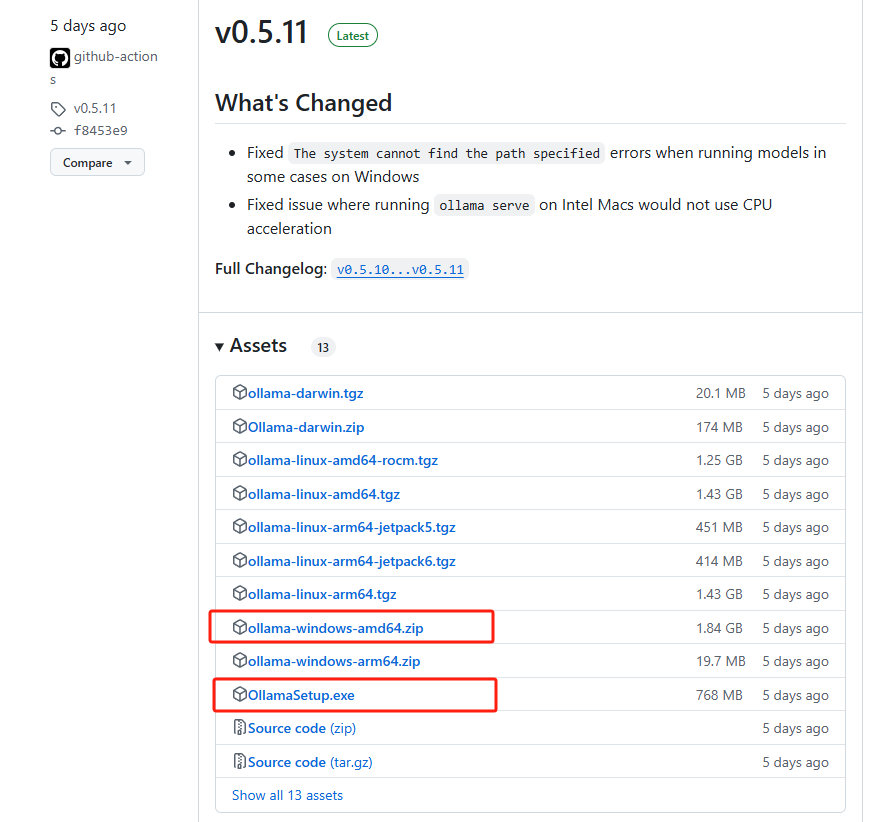Screen dimensions: 879x822
Task: Download ollama-windows-amd64.zip
Action: [336, 629]
